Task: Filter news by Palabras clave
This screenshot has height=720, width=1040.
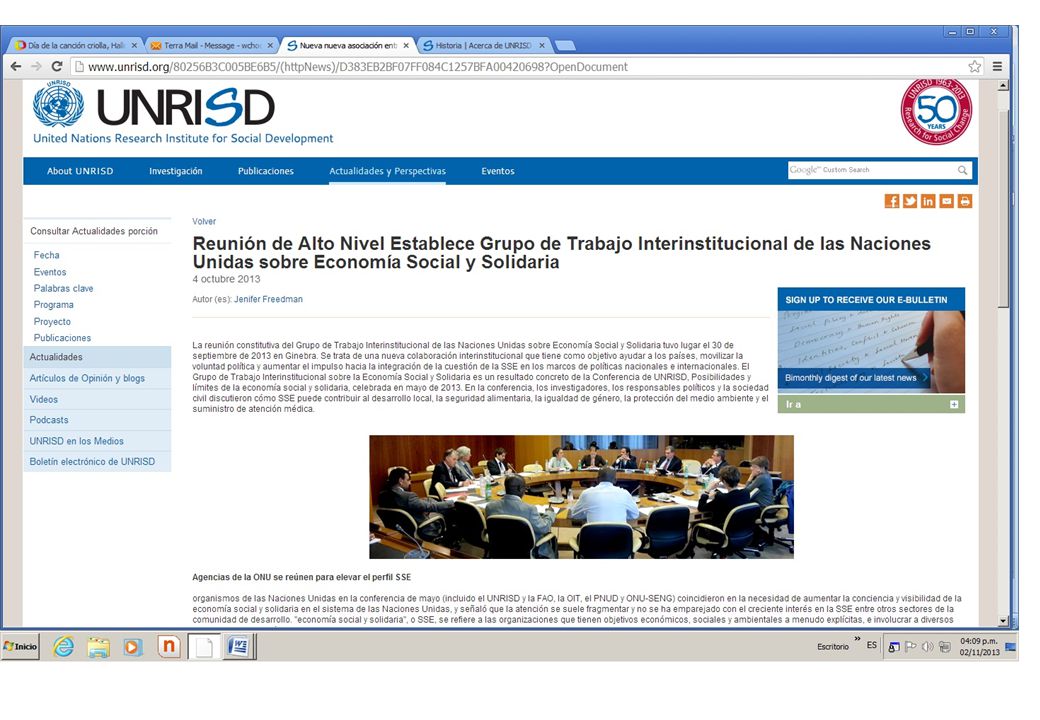Action: point(63,288)
